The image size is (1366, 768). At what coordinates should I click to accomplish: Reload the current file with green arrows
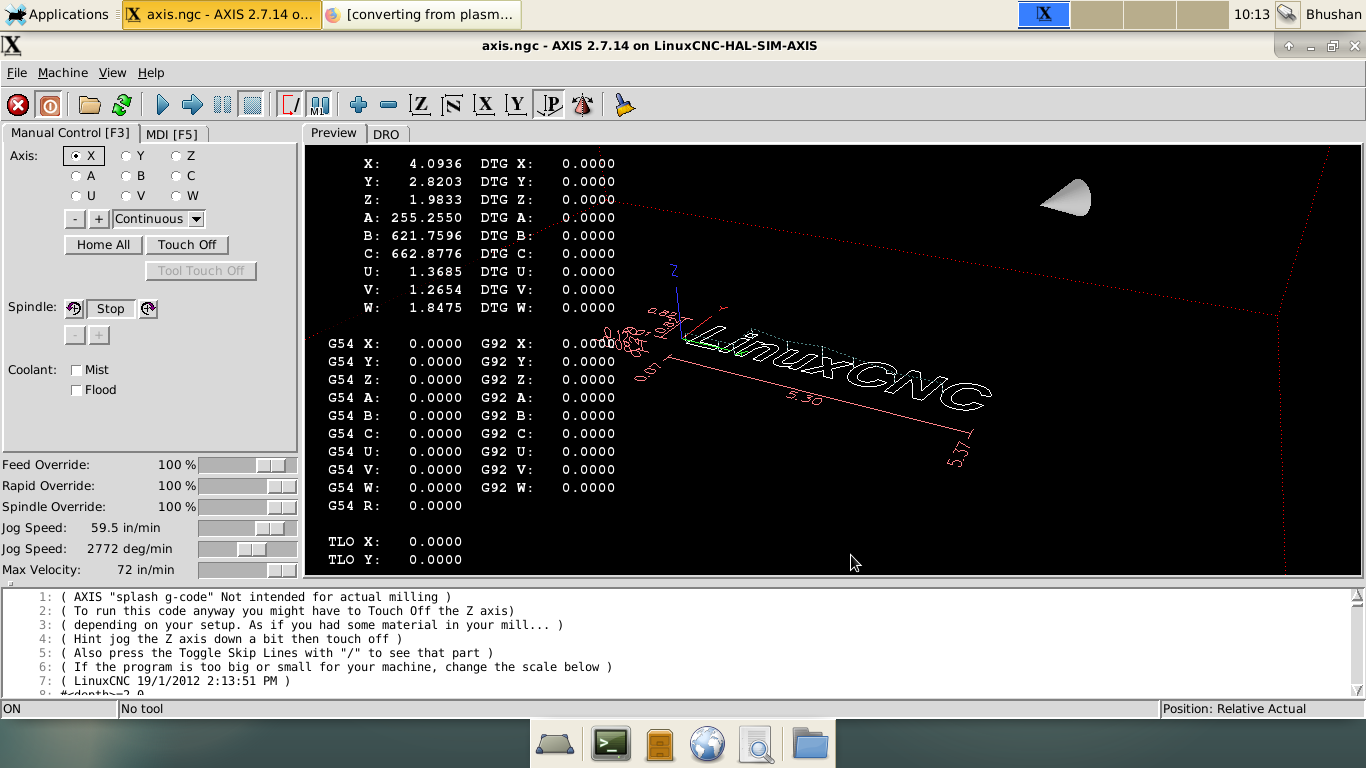[x=122, y=105]
